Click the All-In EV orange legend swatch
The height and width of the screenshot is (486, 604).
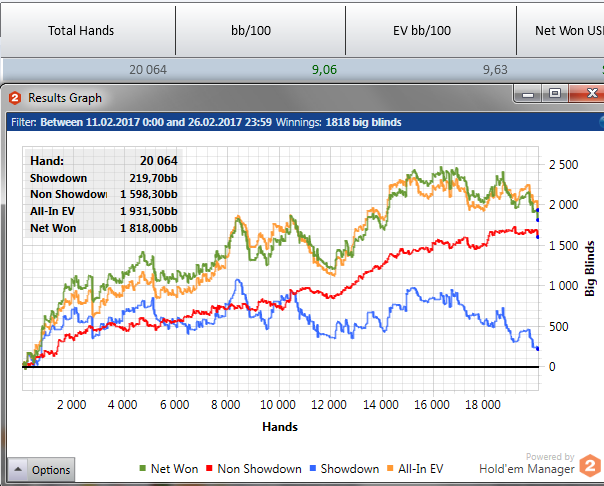click(x=390, y=468)
